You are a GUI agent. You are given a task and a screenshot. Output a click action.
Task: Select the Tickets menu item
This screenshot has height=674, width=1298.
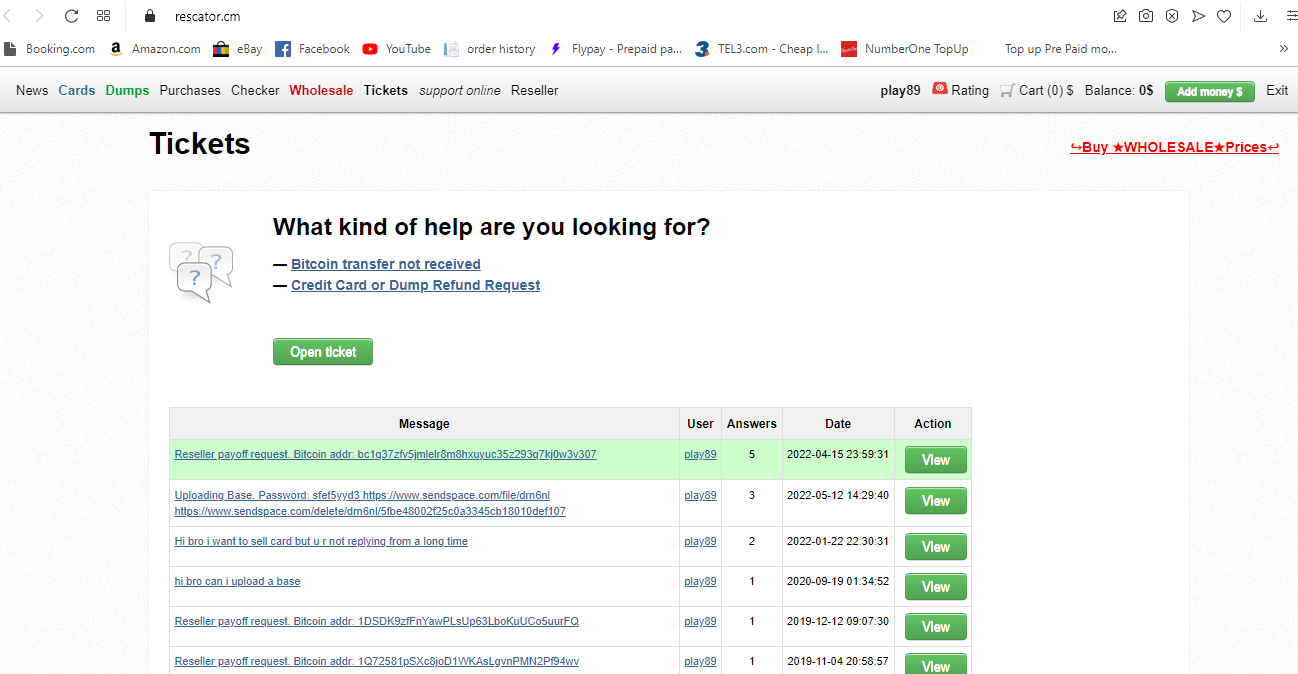click(386, 90)
